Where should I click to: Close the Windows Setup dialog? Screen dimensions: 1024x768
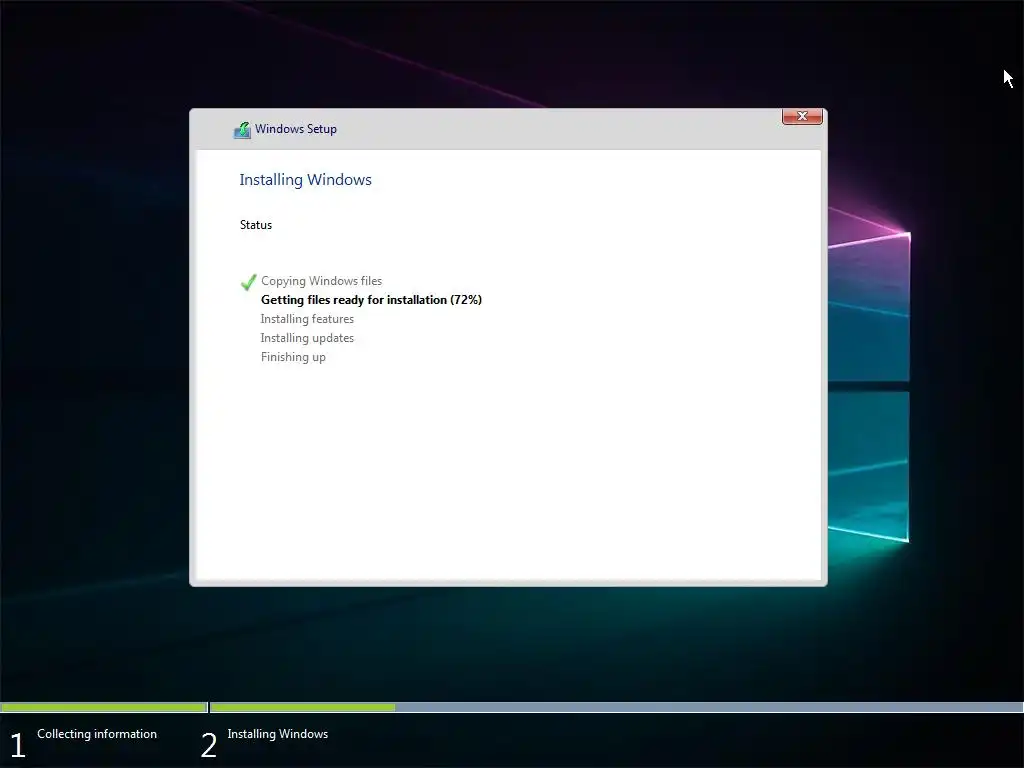click(x=802, y=116)
